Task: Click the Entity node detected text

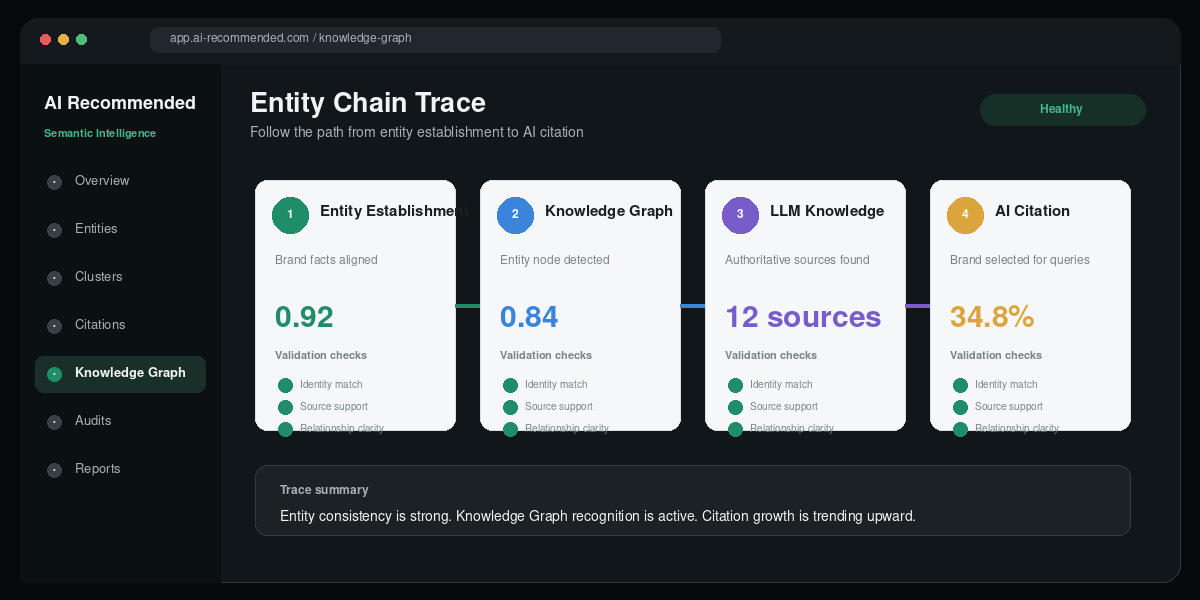Action: coord(555,260)
